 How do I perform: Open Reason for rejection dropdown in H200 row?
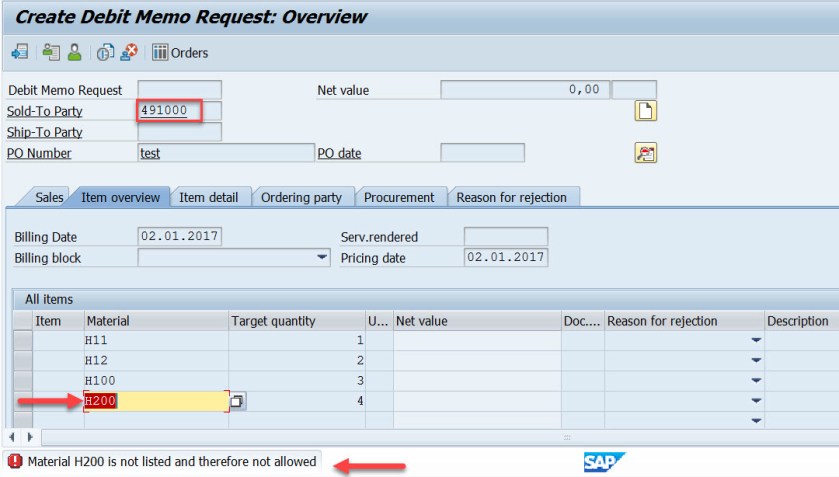(x=756, y=401)
